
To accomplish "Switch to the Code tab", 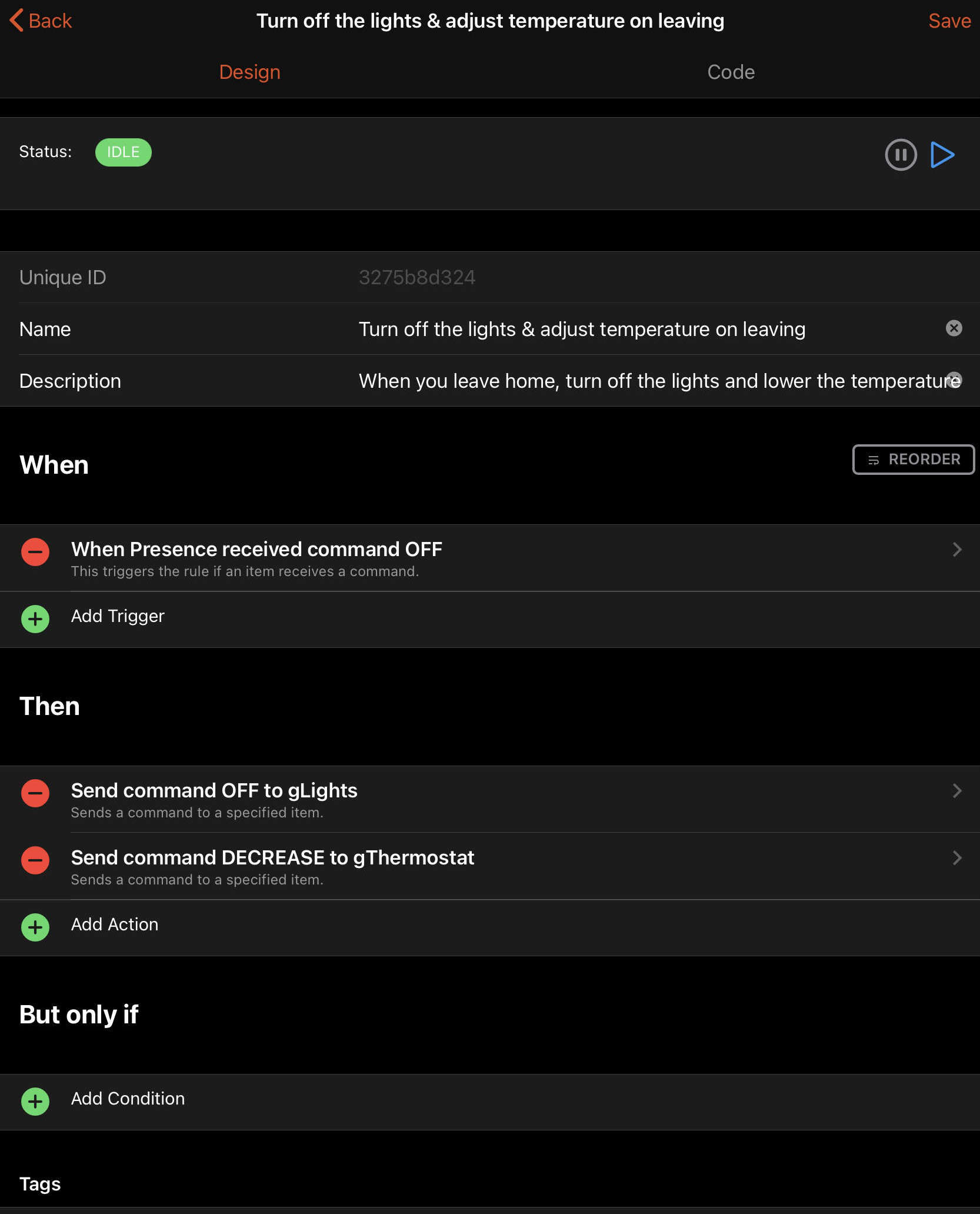I will coord(731,72).
